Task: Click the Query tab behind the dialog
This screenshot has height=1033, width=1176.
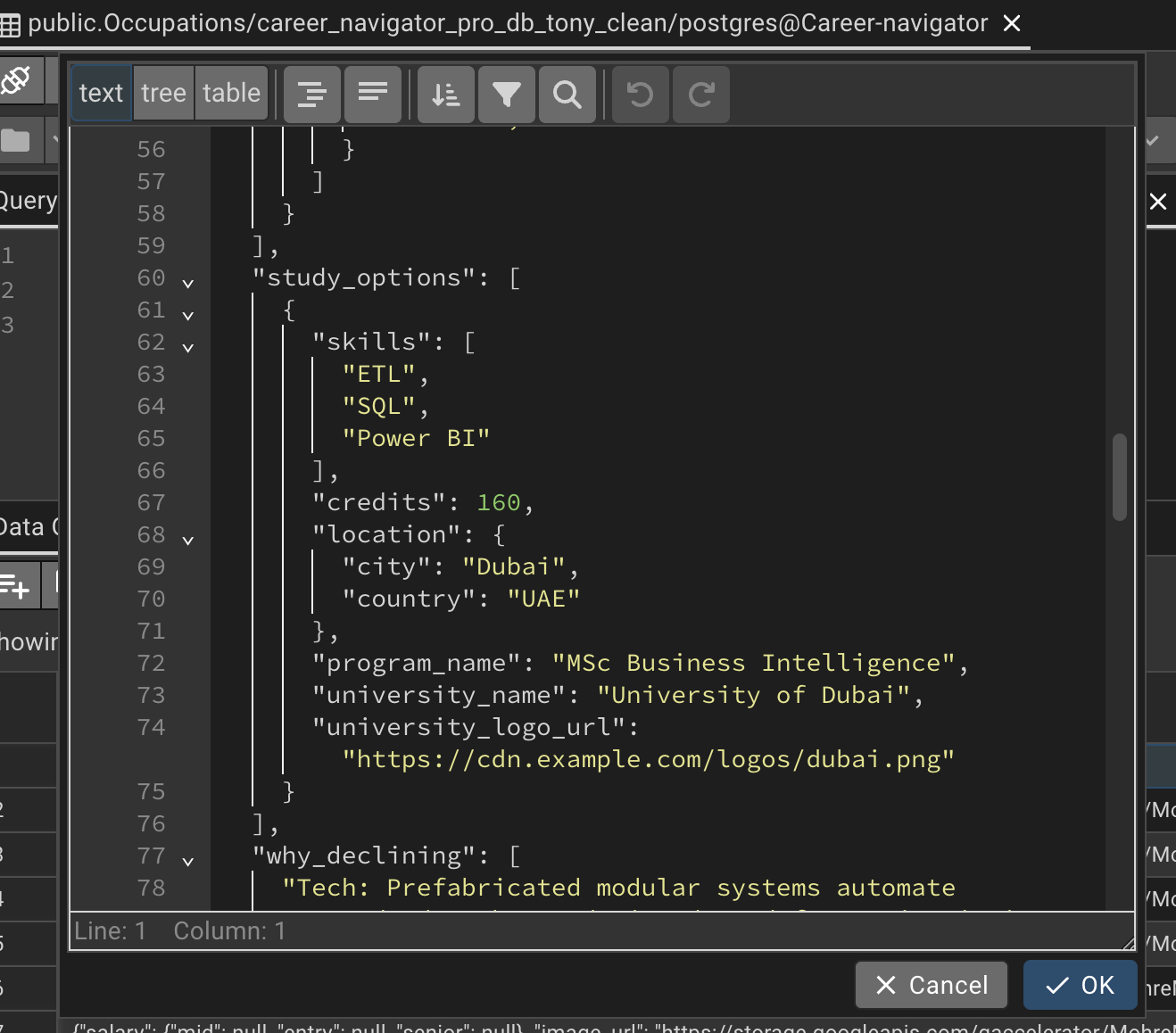Action: tap(29, 201)
